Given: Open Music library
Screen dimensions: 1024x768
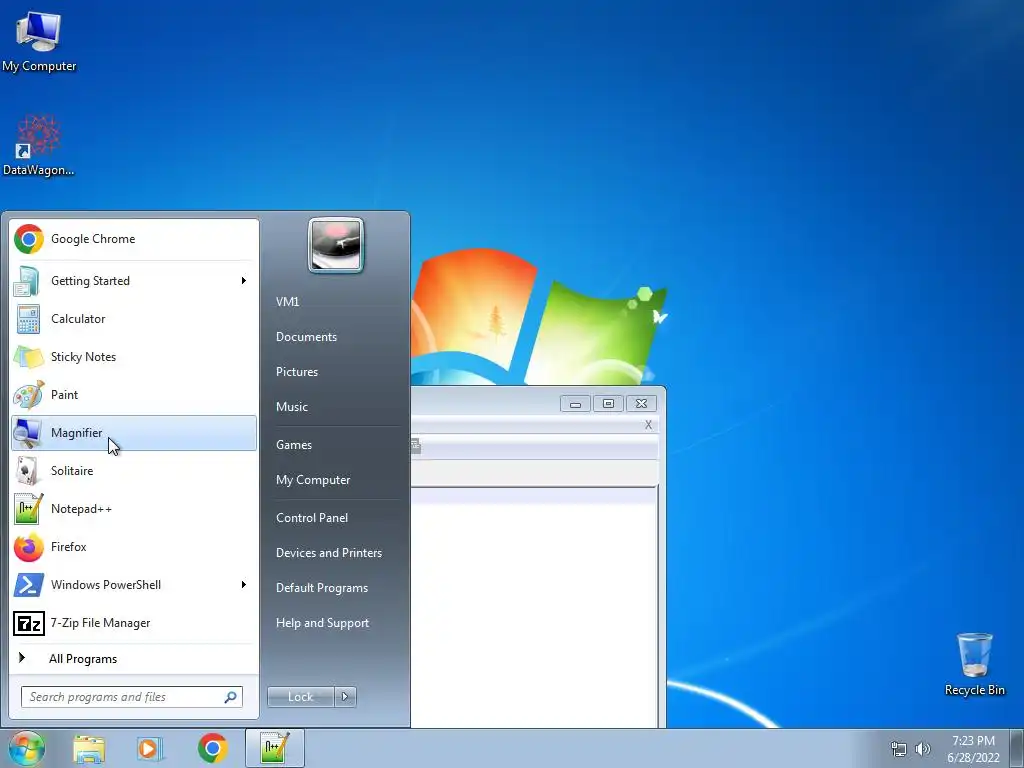Looking at the screenshot, I should (x=336, y=407).
